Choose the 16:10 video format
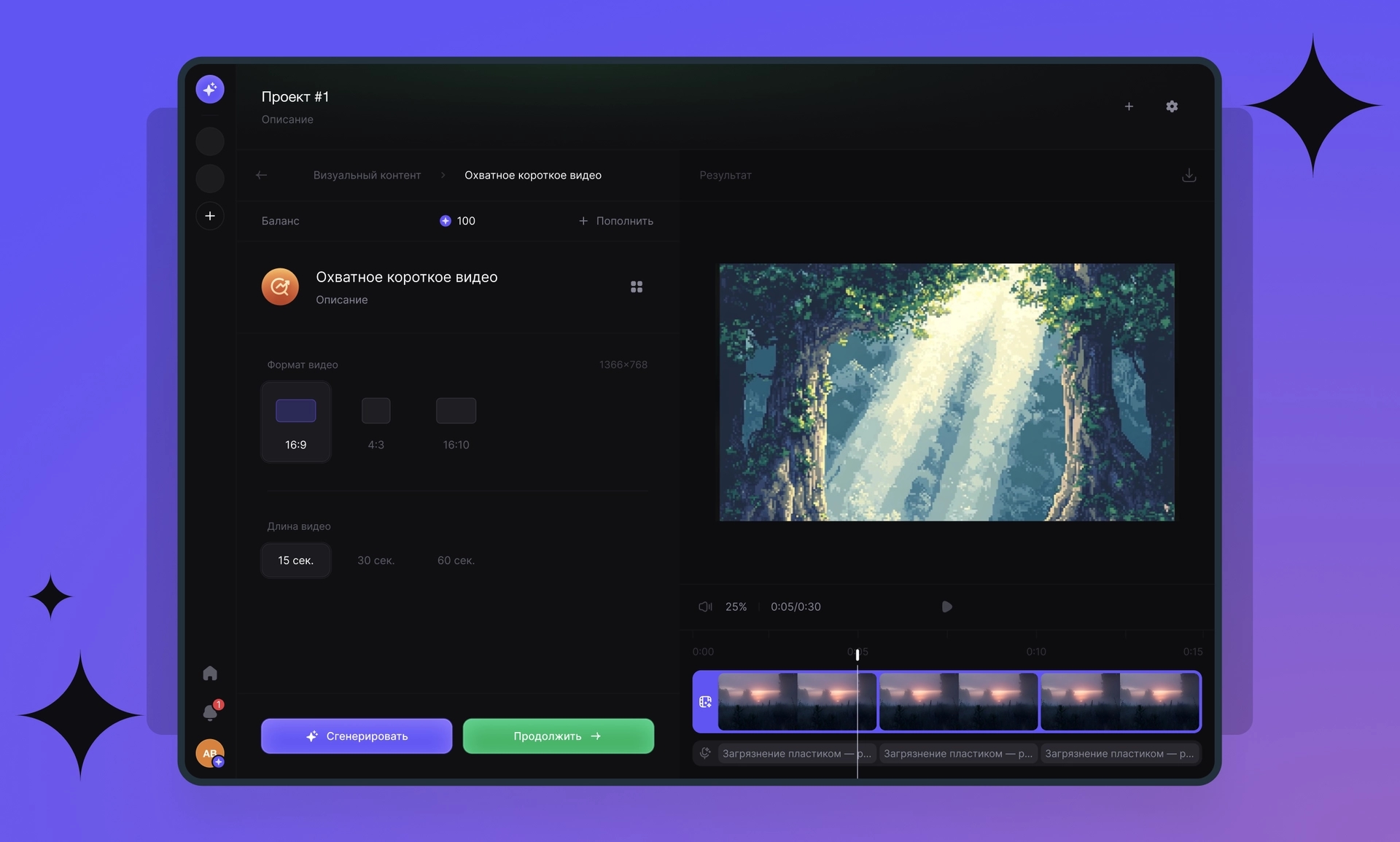The width and height of the screenshot is (1400, 842). point(456,422)
